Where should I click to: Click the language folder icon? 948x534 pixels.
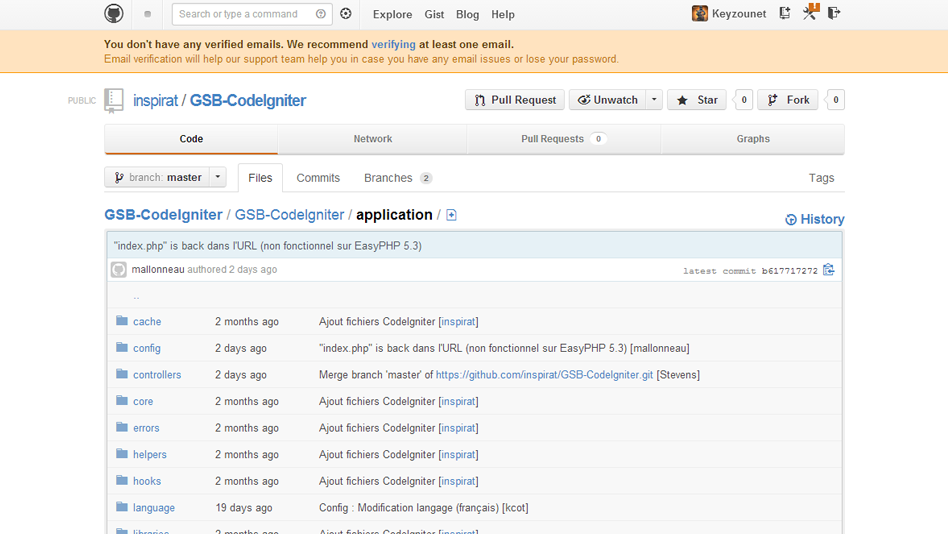pos(122,507)
